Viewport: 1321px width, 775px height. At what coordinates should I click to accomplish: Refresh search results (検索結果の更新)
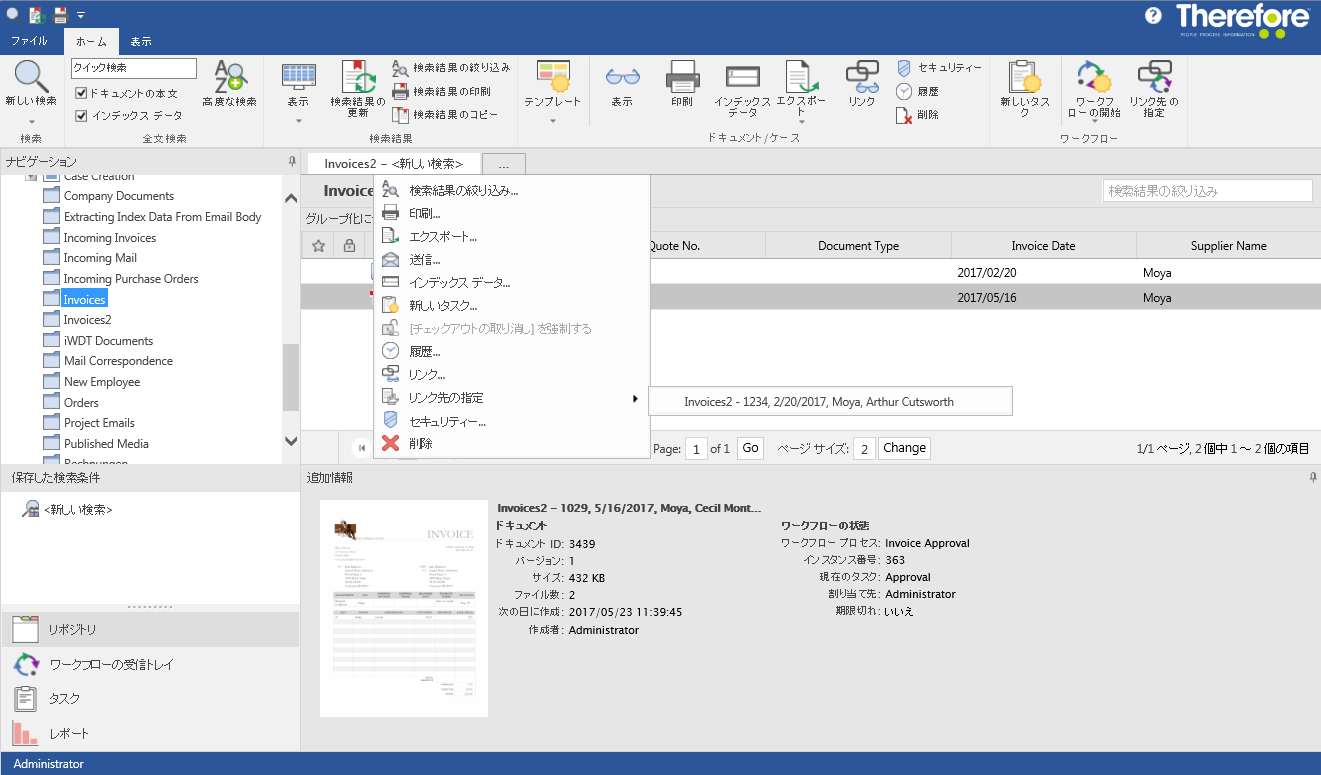(358, 88)
